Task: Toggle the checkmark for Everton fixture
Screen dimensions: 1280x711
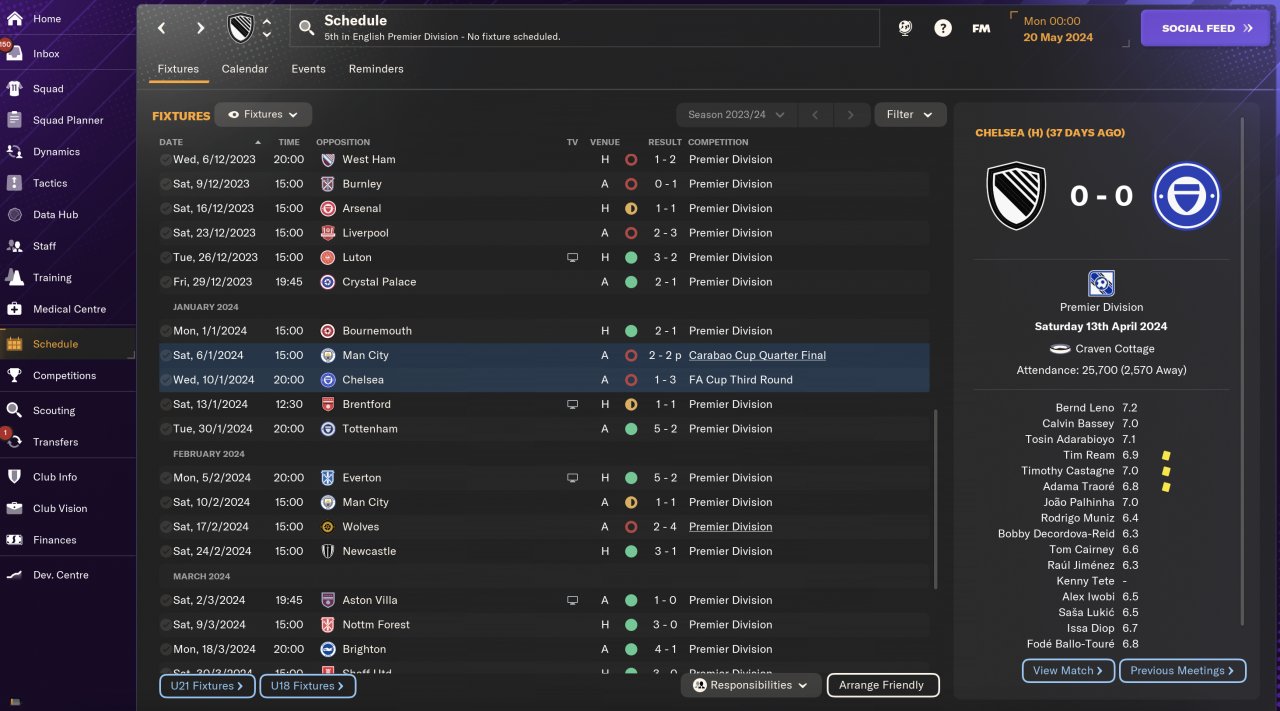Action: [x=165, y=478]
